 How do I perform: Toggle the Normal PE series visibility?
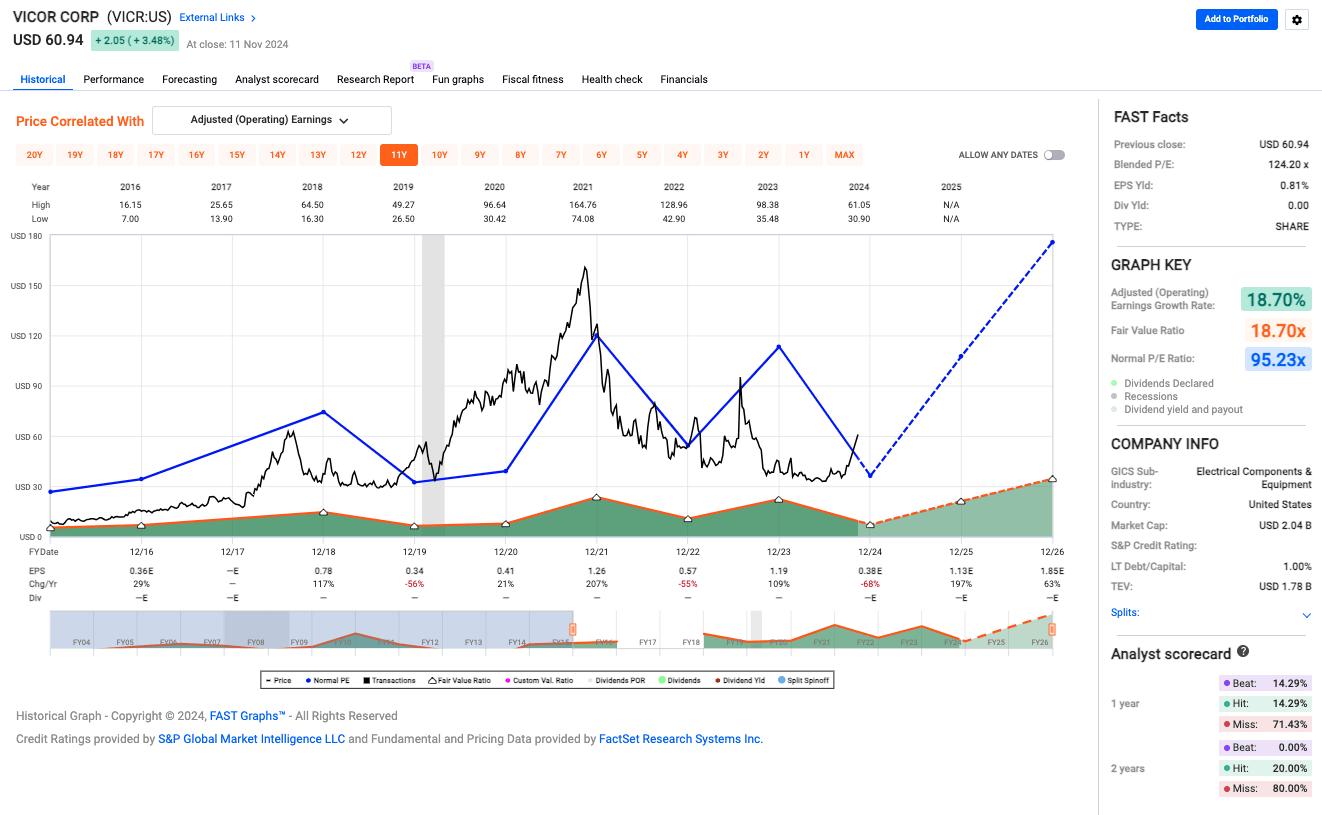point(308,680)
